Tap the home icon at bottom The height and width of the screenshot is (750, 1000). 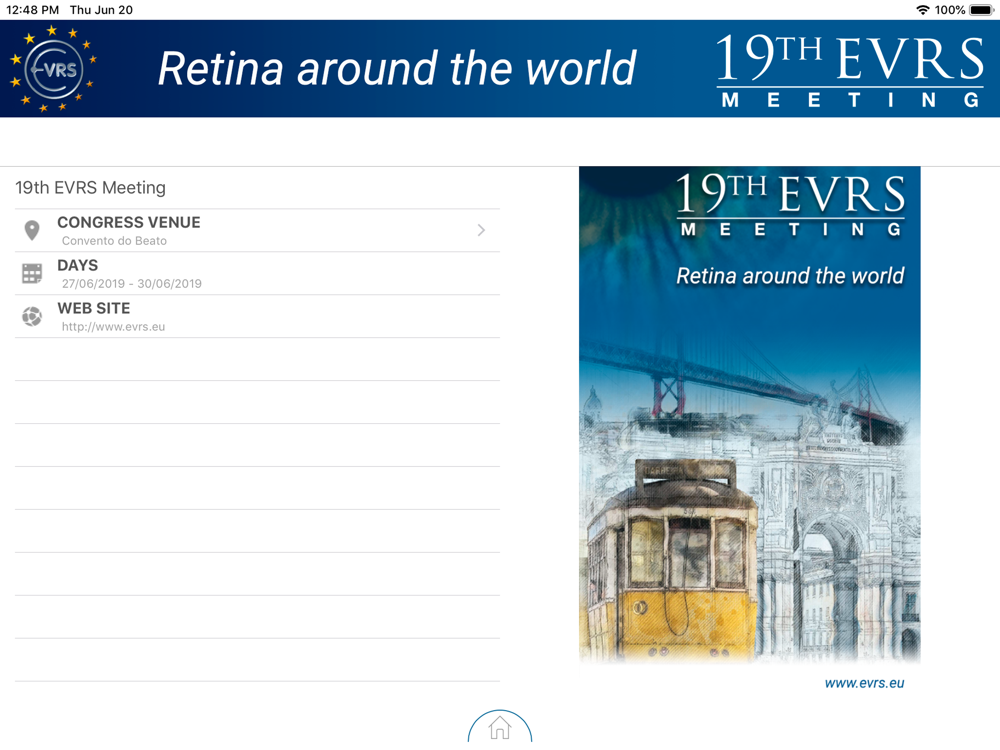500,728
